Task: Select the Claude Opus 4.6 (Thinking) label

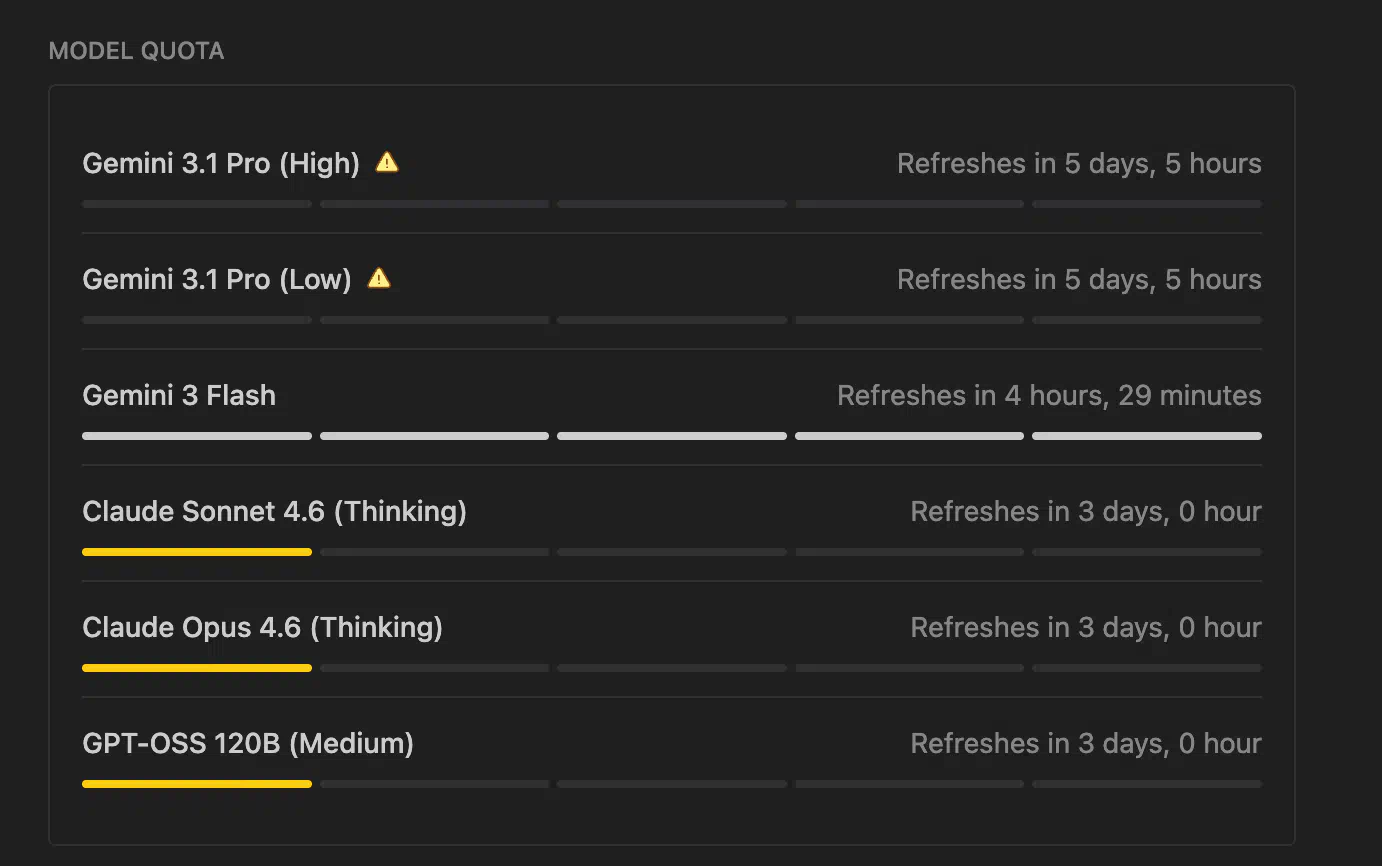Action: [262, 628]
